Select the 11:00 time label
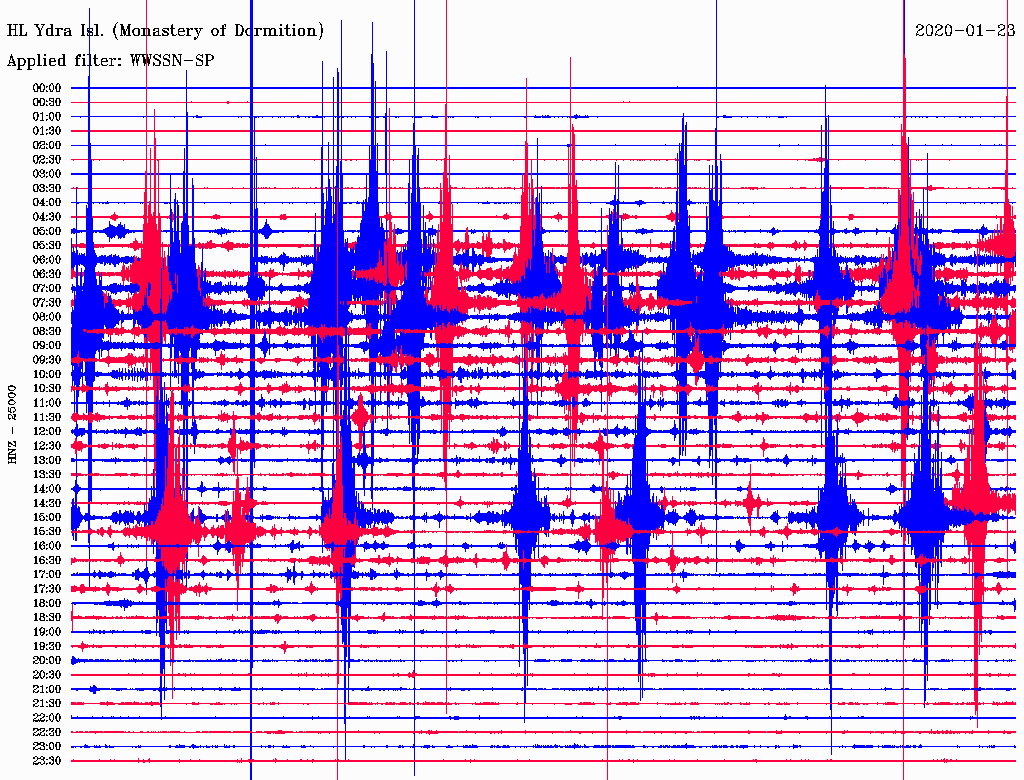Viewport: 1024px width, 780px height. click(47, 403)
